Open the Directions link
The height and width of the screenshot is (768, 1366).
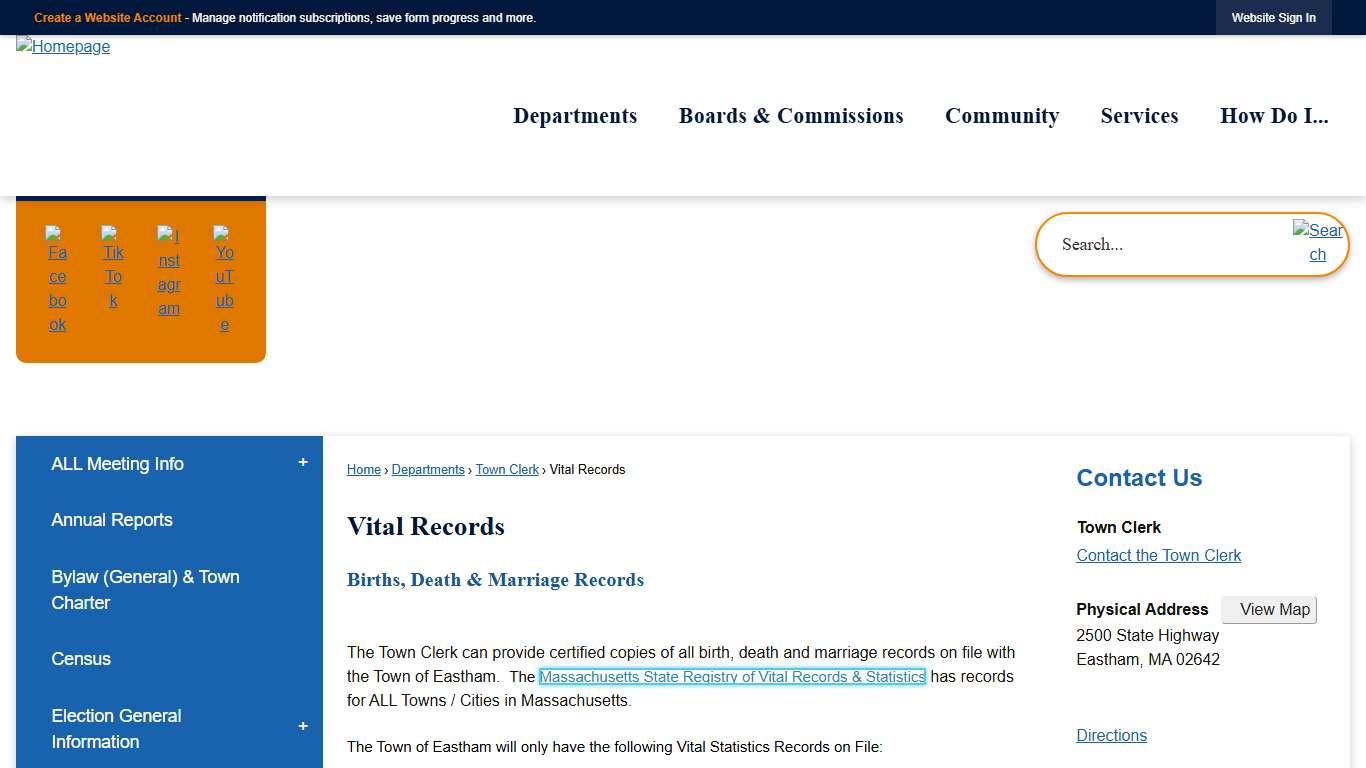1111,735
